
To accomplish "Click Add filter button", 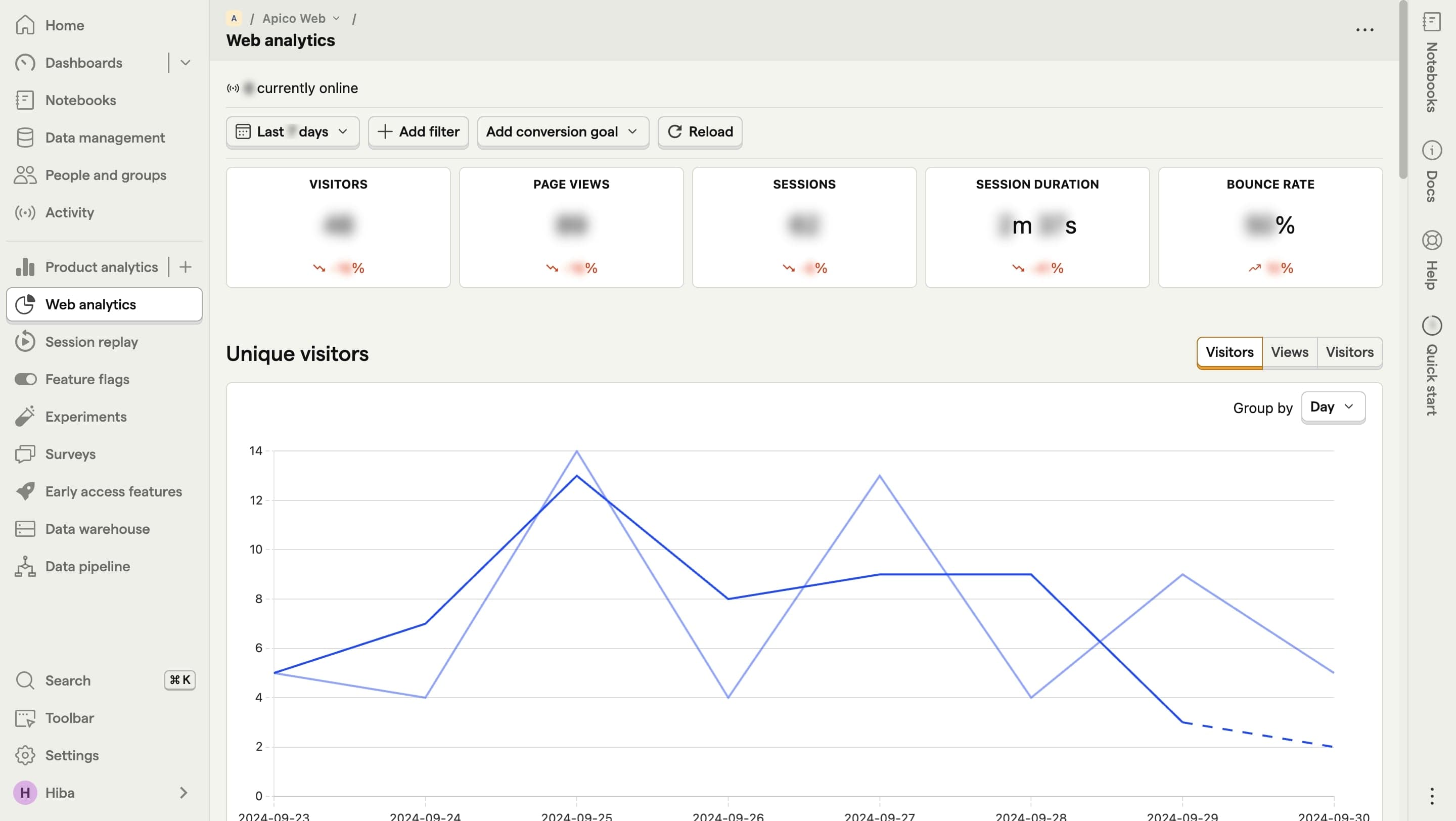I will coord(418,131).
